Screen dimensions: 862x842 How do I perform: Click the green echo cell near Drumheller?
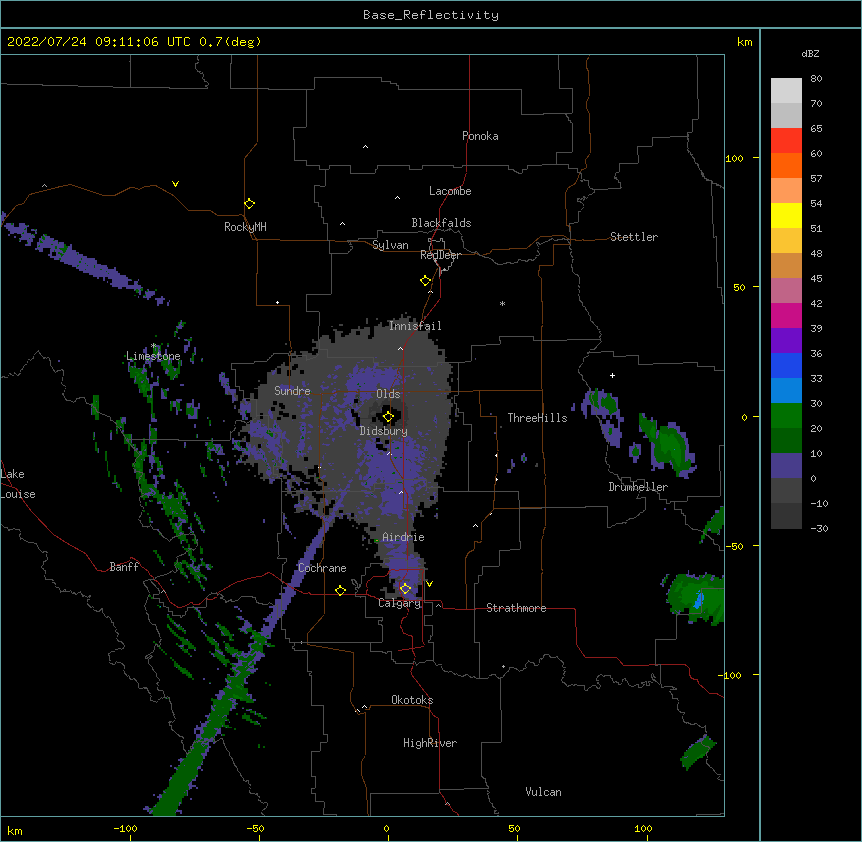(670, 446)
